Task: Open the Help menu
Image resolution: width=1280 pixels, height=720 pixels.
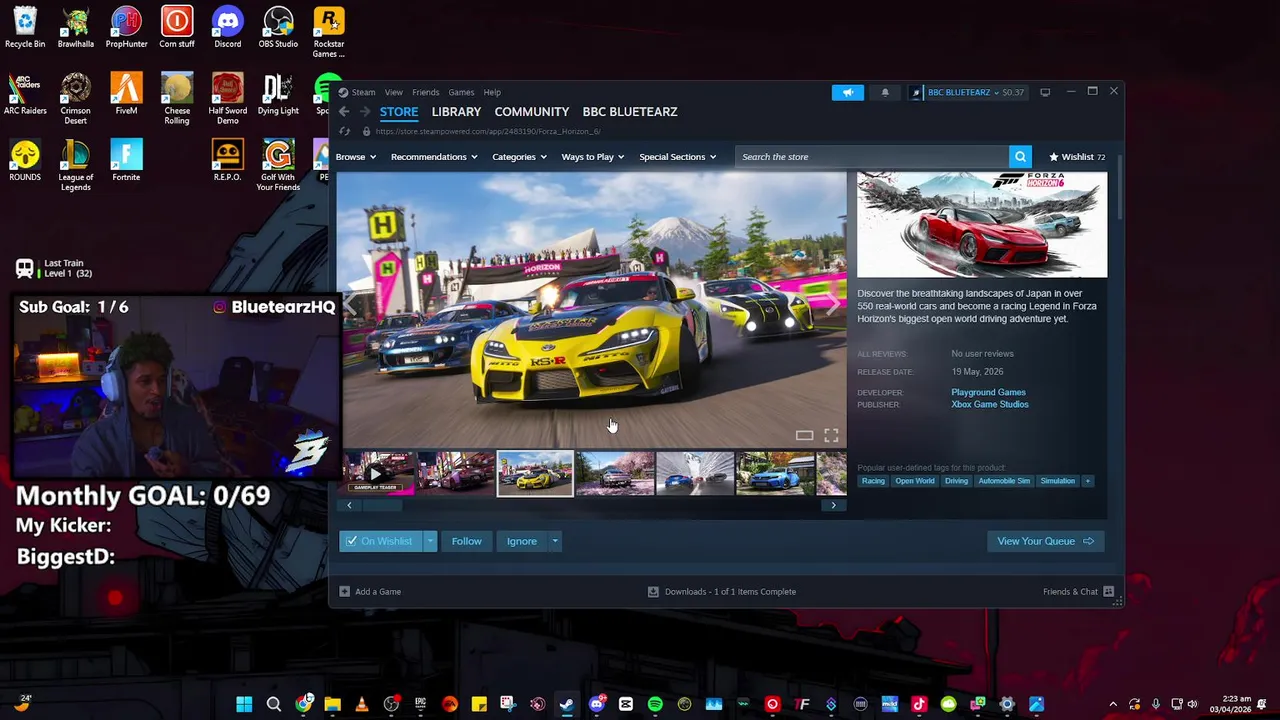Action: [x=492, y=92]
